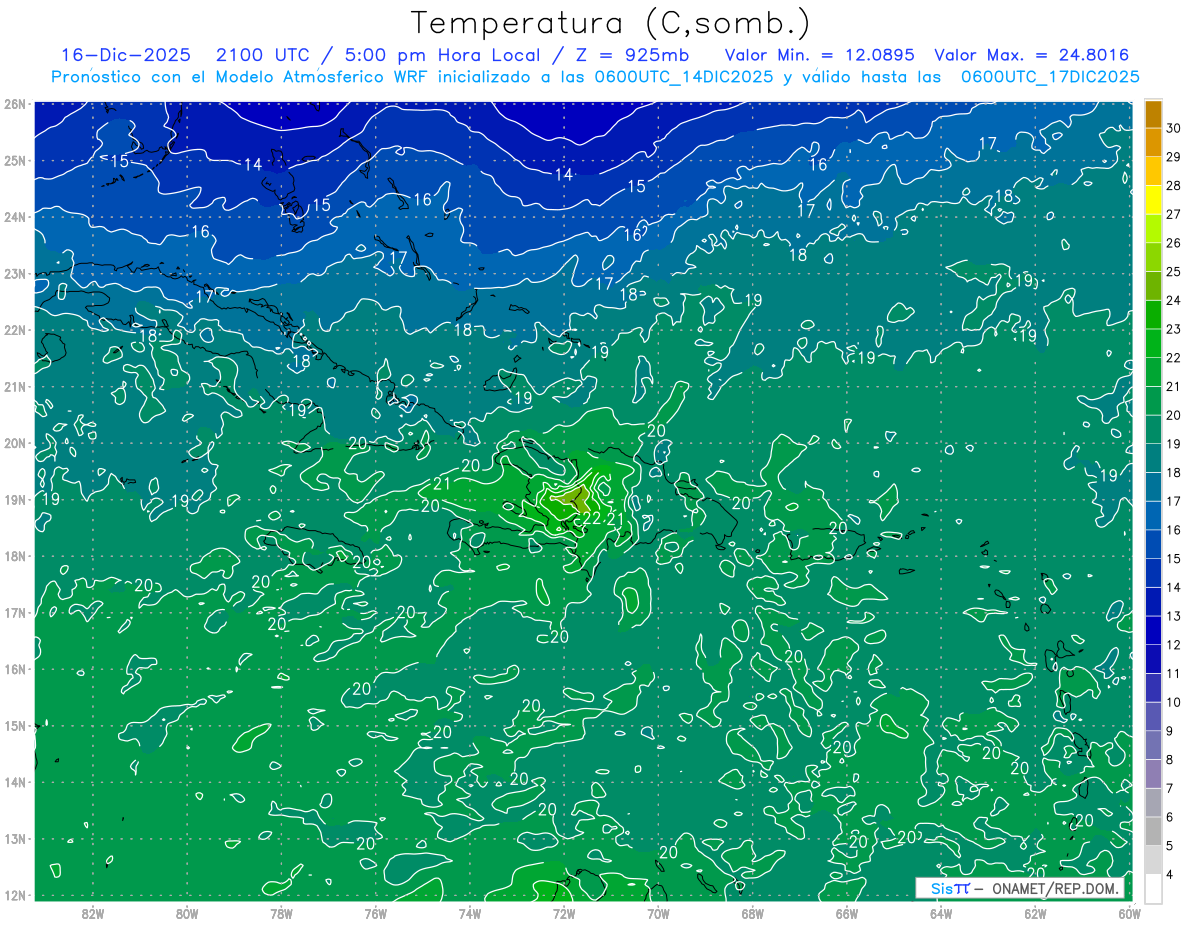Viewport: 1200px width, 927px height.
Task: Click the '82W' longitude label
Action: click(93, 913)
